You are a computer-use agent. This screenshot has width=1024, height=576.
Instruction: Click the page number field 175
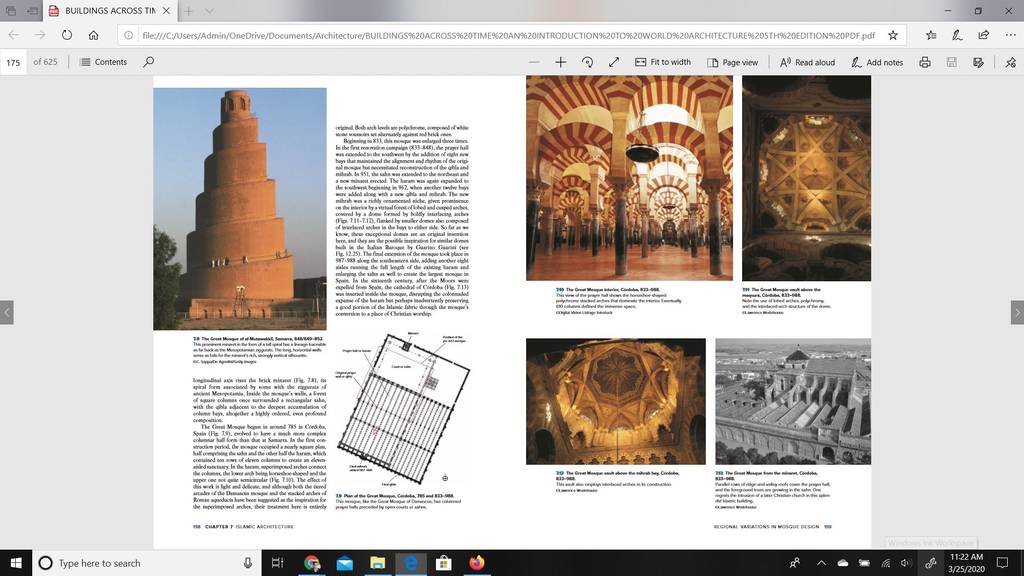[13, 62]
